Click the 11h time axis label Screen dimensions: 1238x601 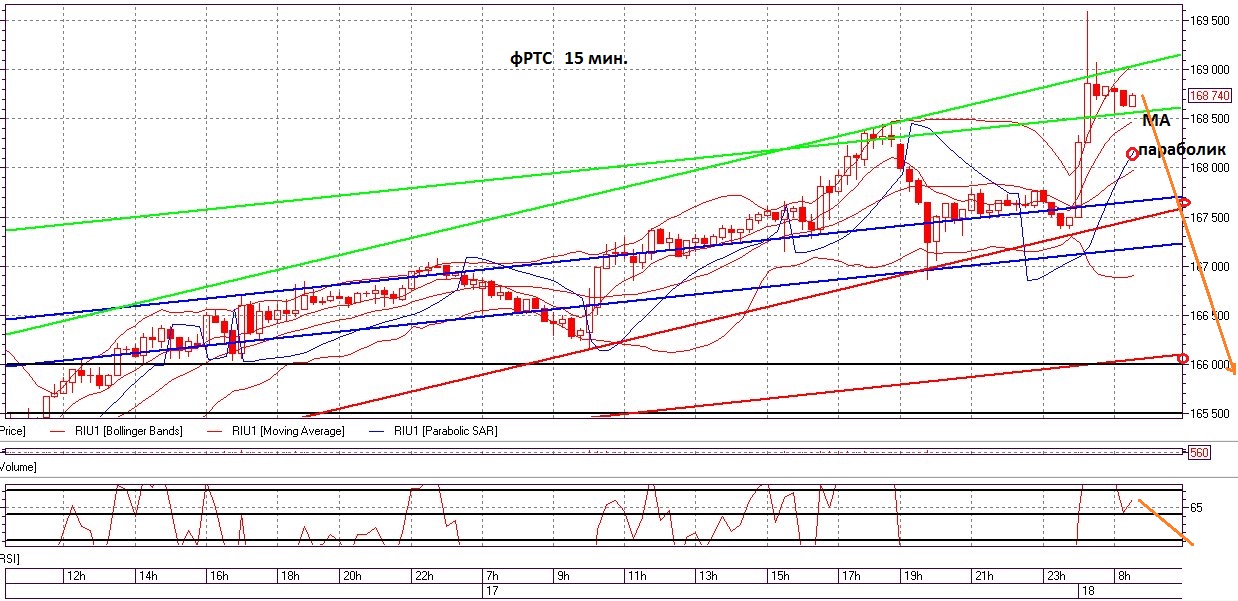pos(637,576)
